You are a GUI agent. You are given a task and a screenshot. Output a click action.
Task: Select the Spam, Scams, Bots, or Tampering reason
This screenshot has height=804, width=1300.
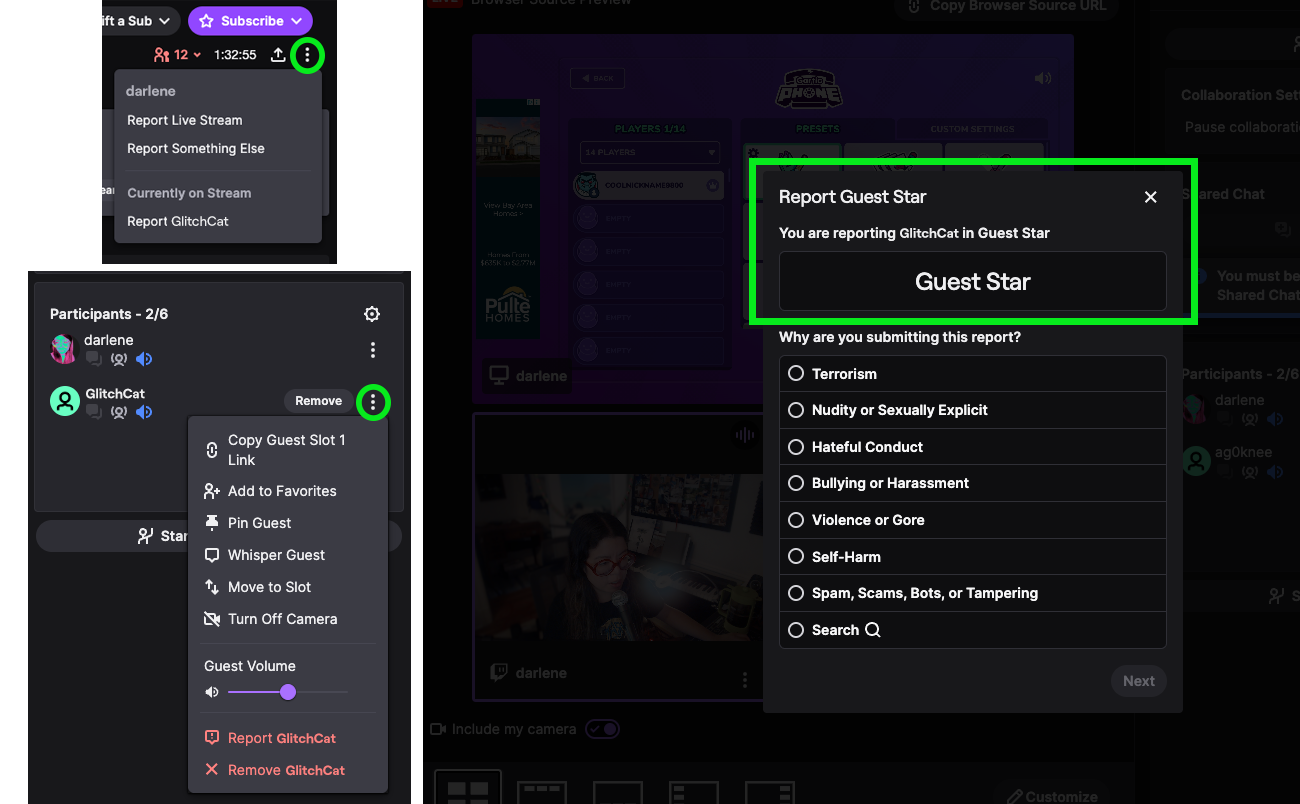pos(796,593)
